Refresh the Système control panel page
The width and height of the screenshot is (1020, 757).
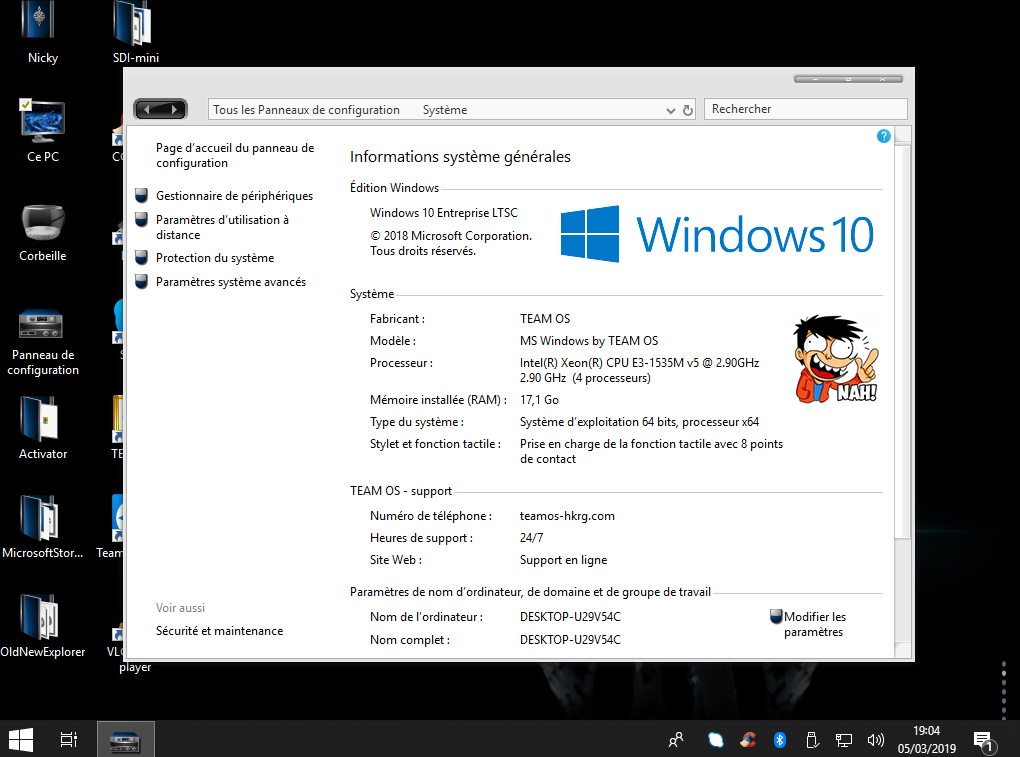pyautogui.click(x=688, y=110)
